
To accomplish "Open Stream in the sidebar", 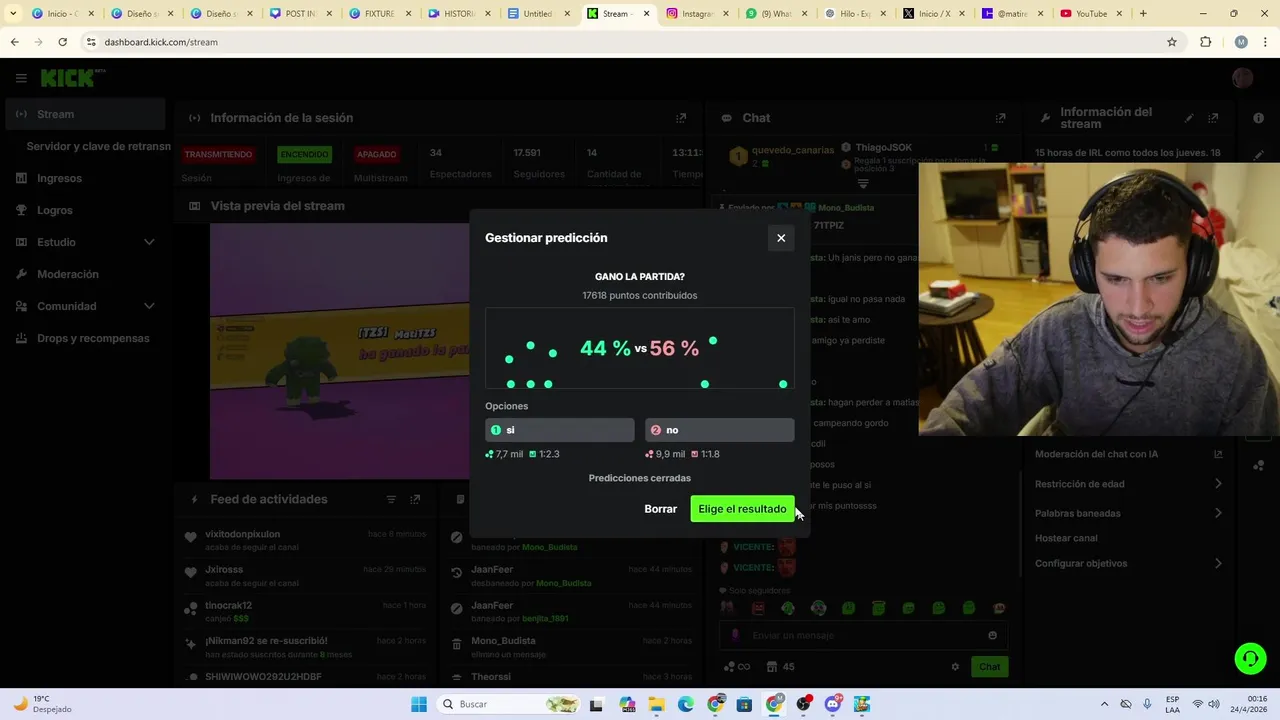I will coord(85,114).
